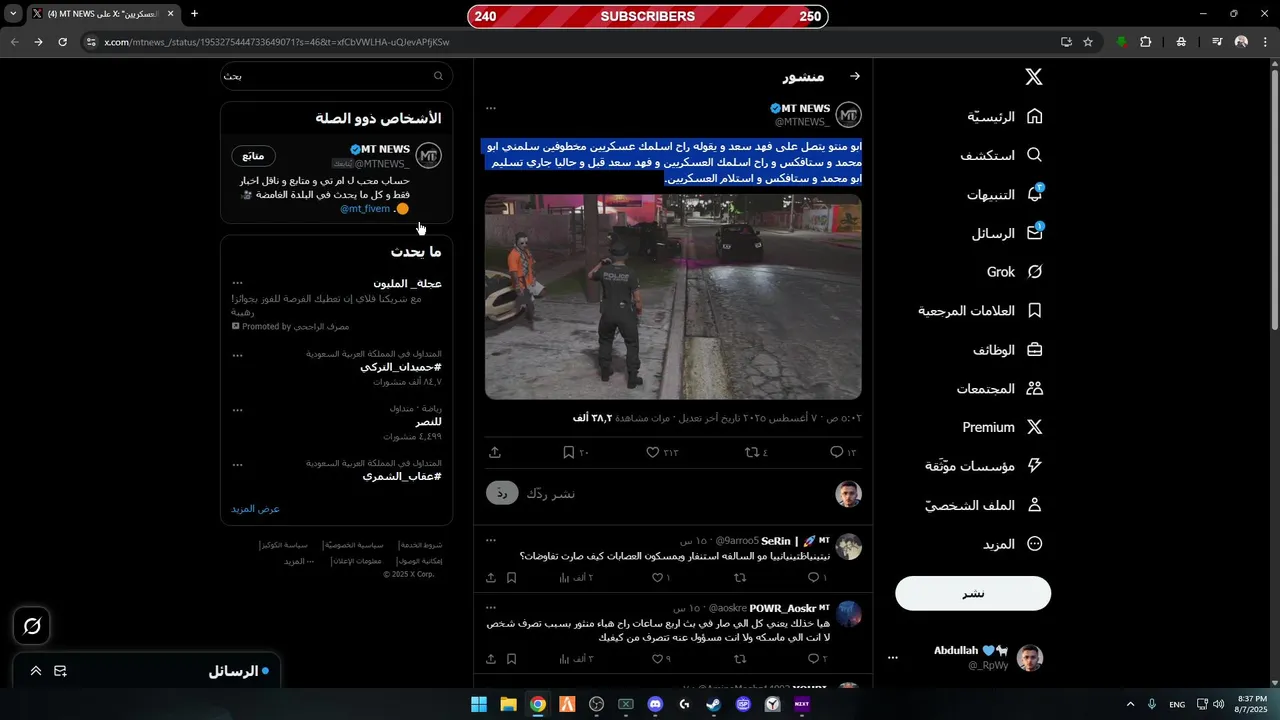
Task: Click the X logo in sidebar
Action: click(x=1034, y=77)
